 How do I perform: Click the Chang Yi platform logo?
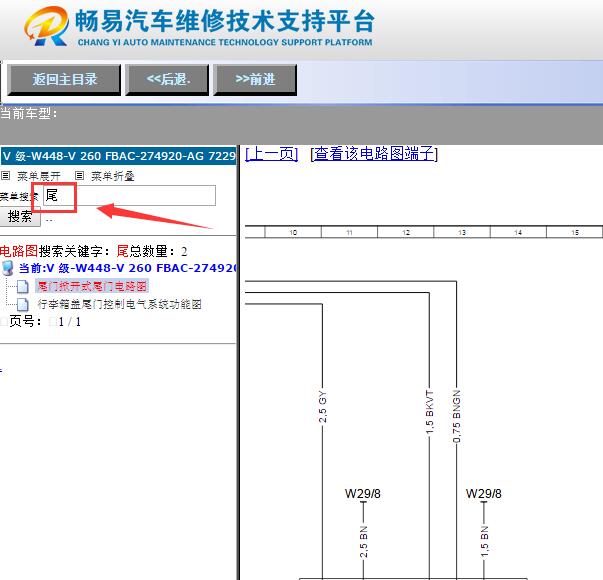pyautogui.click(x=47, y=26)
